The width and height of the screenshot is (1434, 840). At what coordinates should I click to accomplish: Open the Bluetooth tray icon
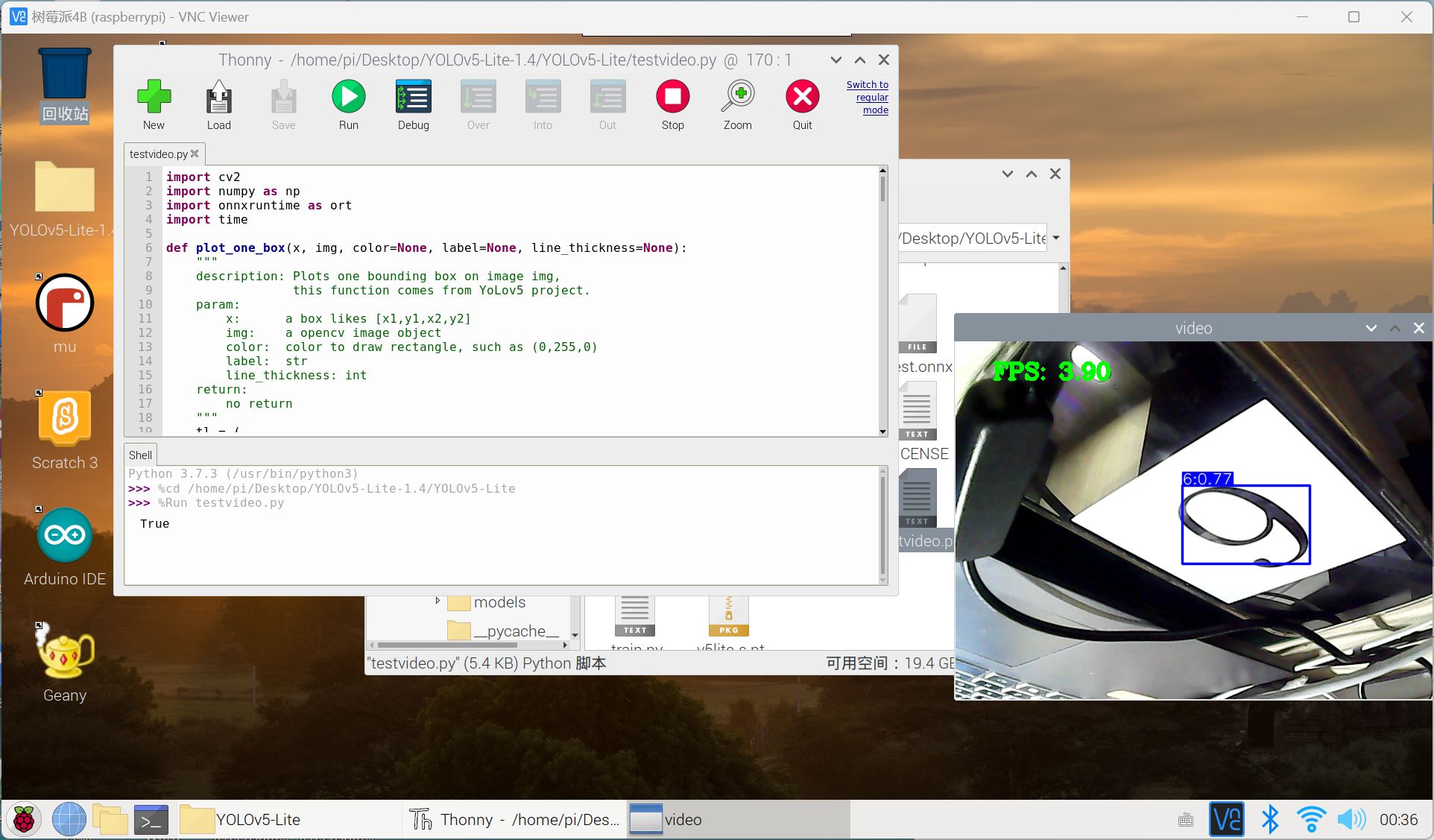1269,820
